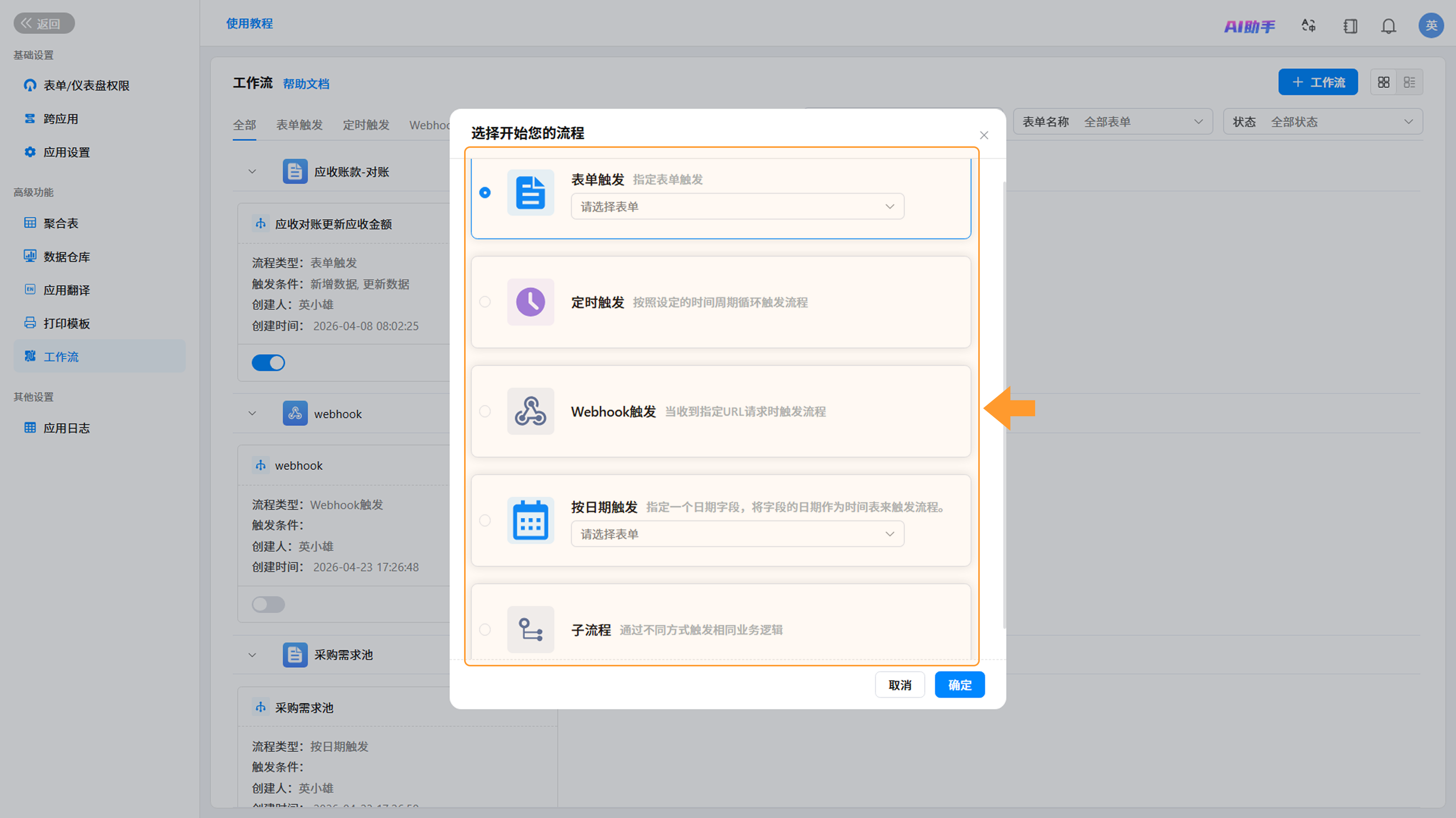Open notifications bell icon
This screenshot has width=1456, height=818.
tap(1389, 26)
